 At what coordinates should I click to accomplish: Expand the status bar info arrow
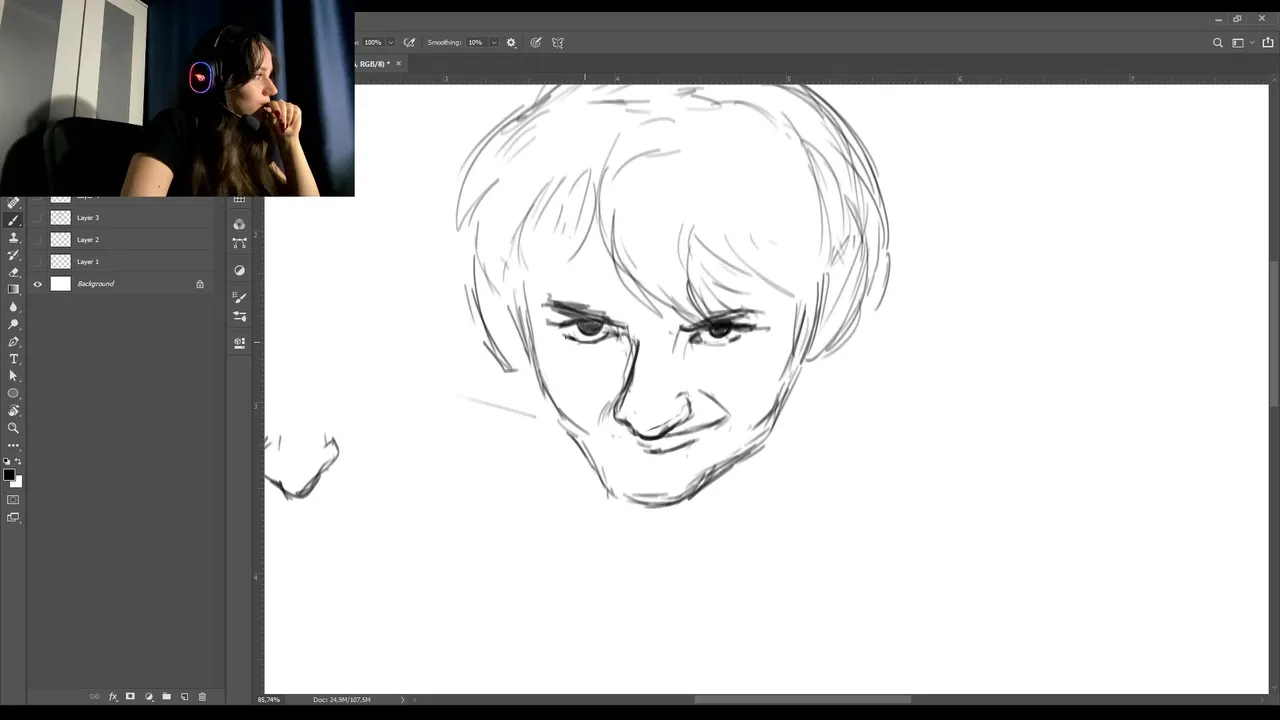[403, 699]
